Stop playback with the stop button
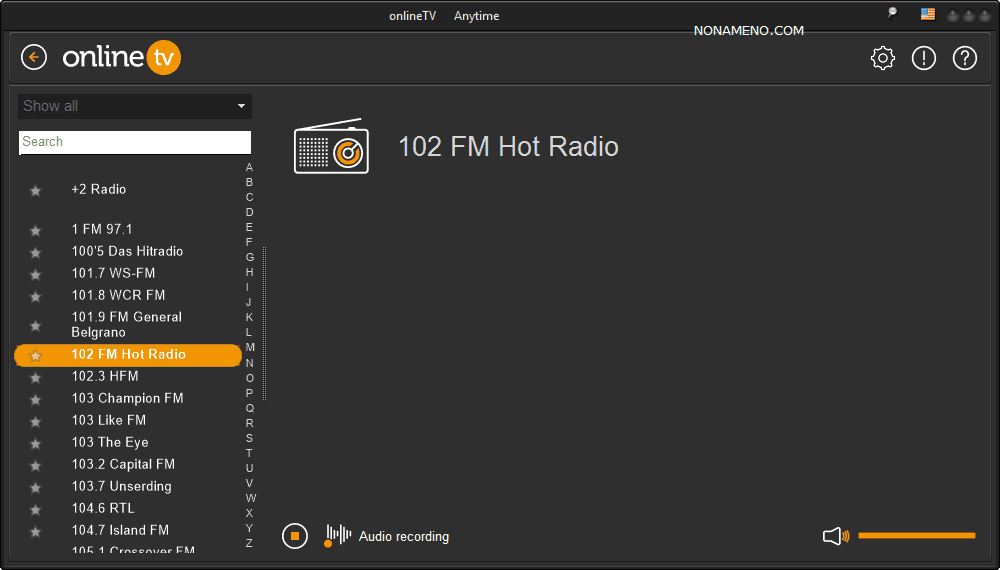Image resolution: width=1000 pixels, height=570 pixels. click(x=294, y=536)
